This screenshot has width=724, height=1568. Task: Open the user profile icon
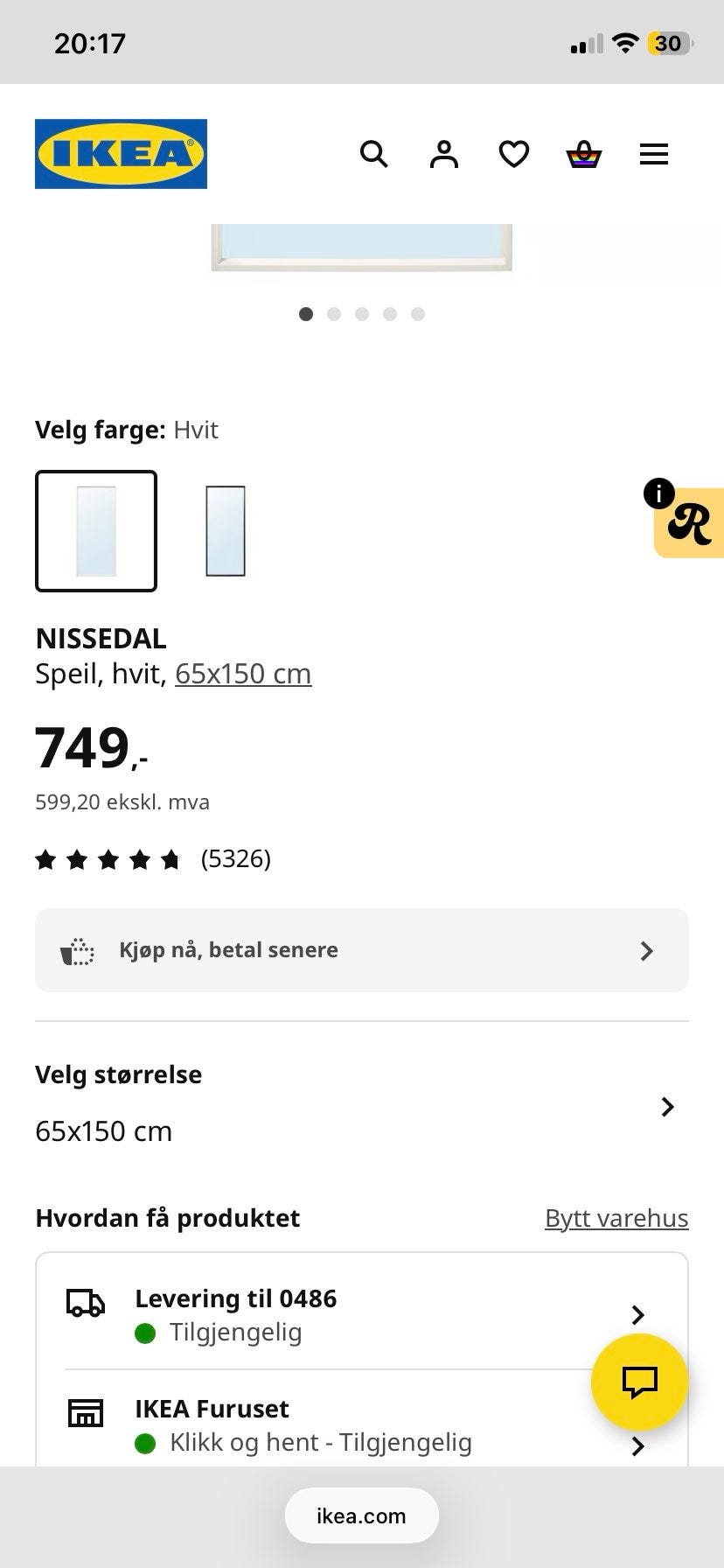pos(444,155)
